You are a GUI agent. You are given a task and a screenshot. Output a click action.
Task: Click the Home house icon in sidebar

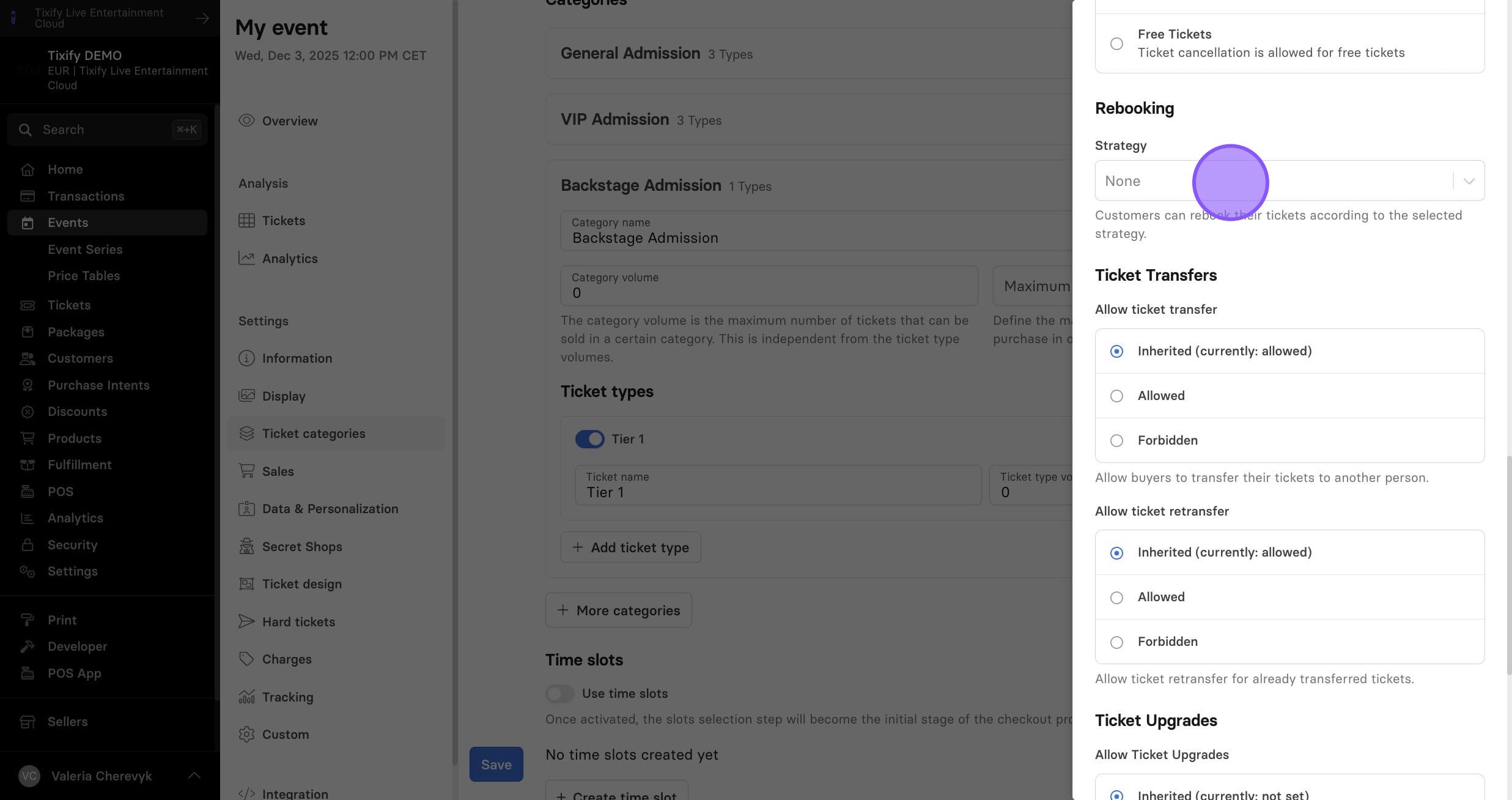click(x=28, y=169)
